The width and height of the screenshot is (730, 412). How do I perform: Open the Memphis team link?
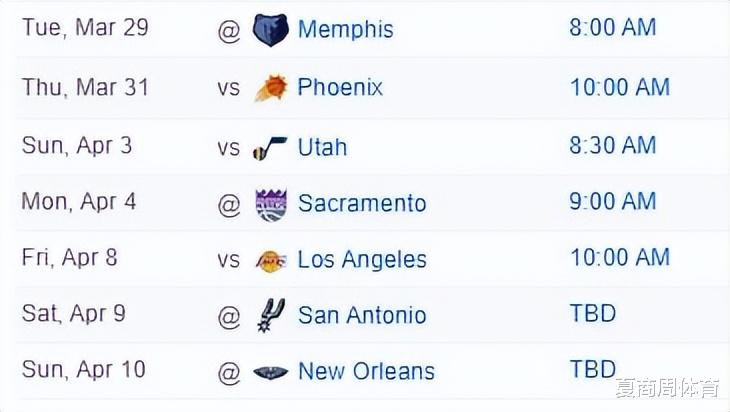345,29
